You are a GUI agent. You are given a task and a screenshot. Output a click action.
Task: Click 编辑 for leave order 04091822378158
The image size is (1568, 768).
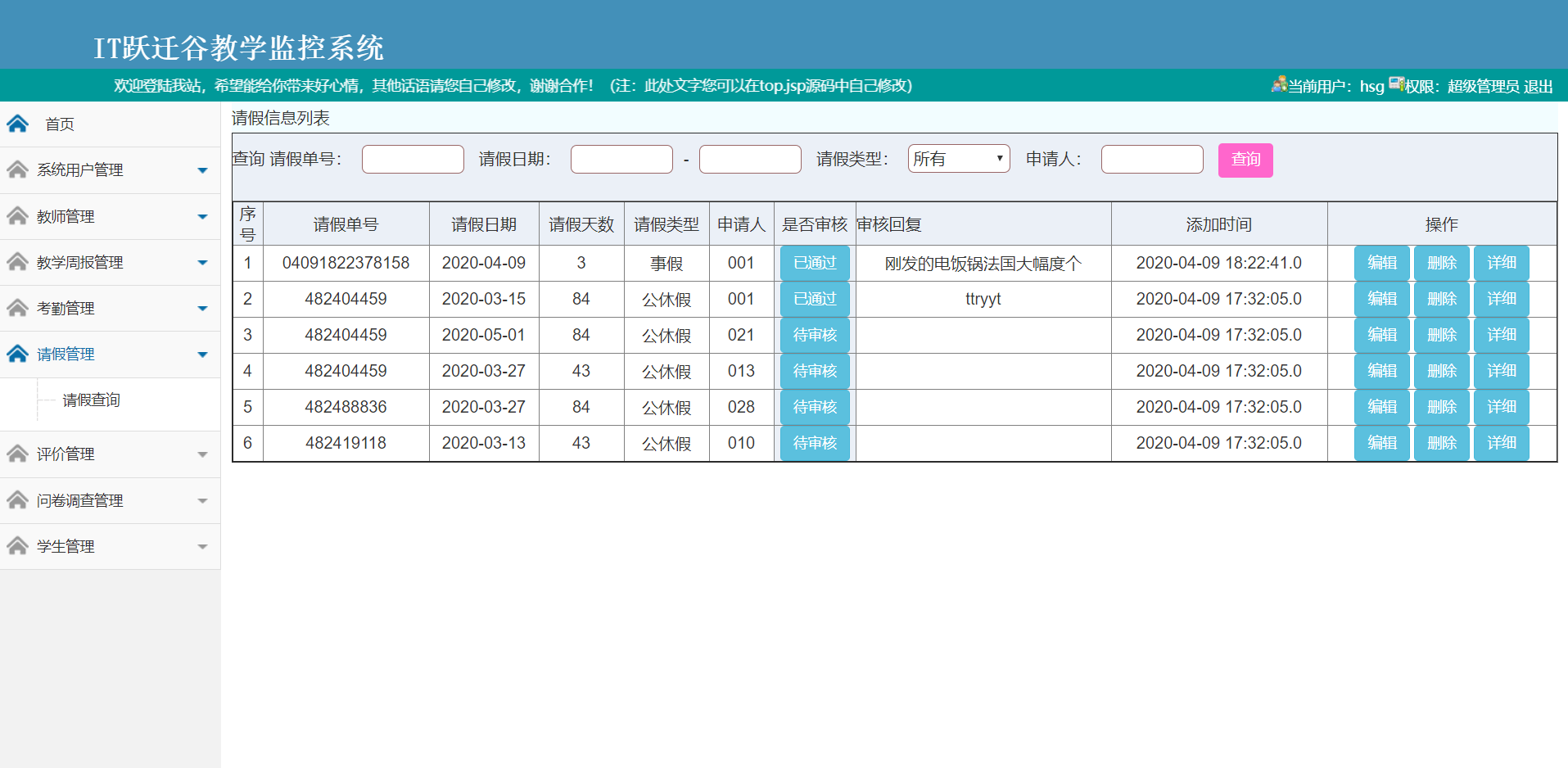tap(1382, 263)
